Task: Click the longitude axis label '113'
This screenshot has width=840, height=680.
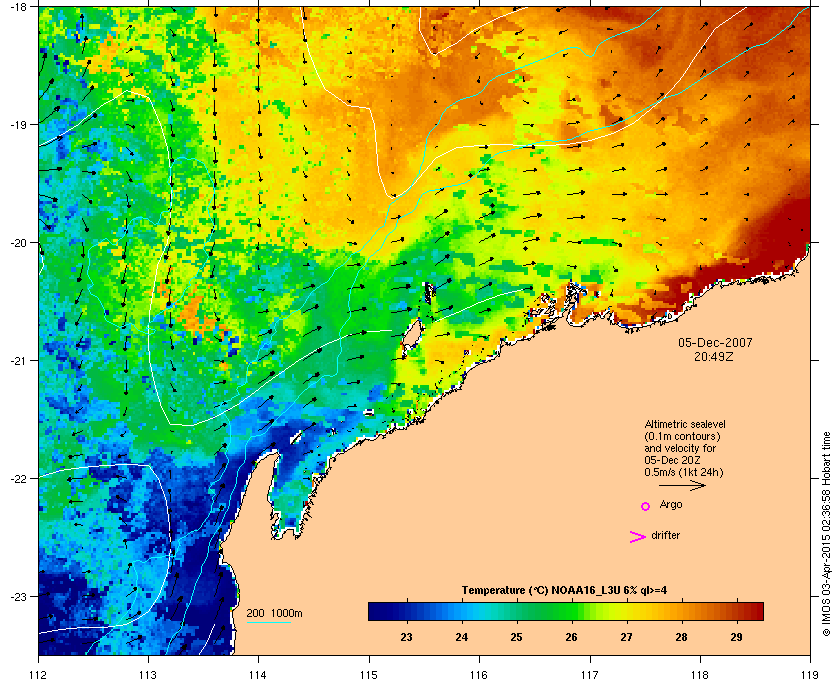Action: (x=148, y=674)
